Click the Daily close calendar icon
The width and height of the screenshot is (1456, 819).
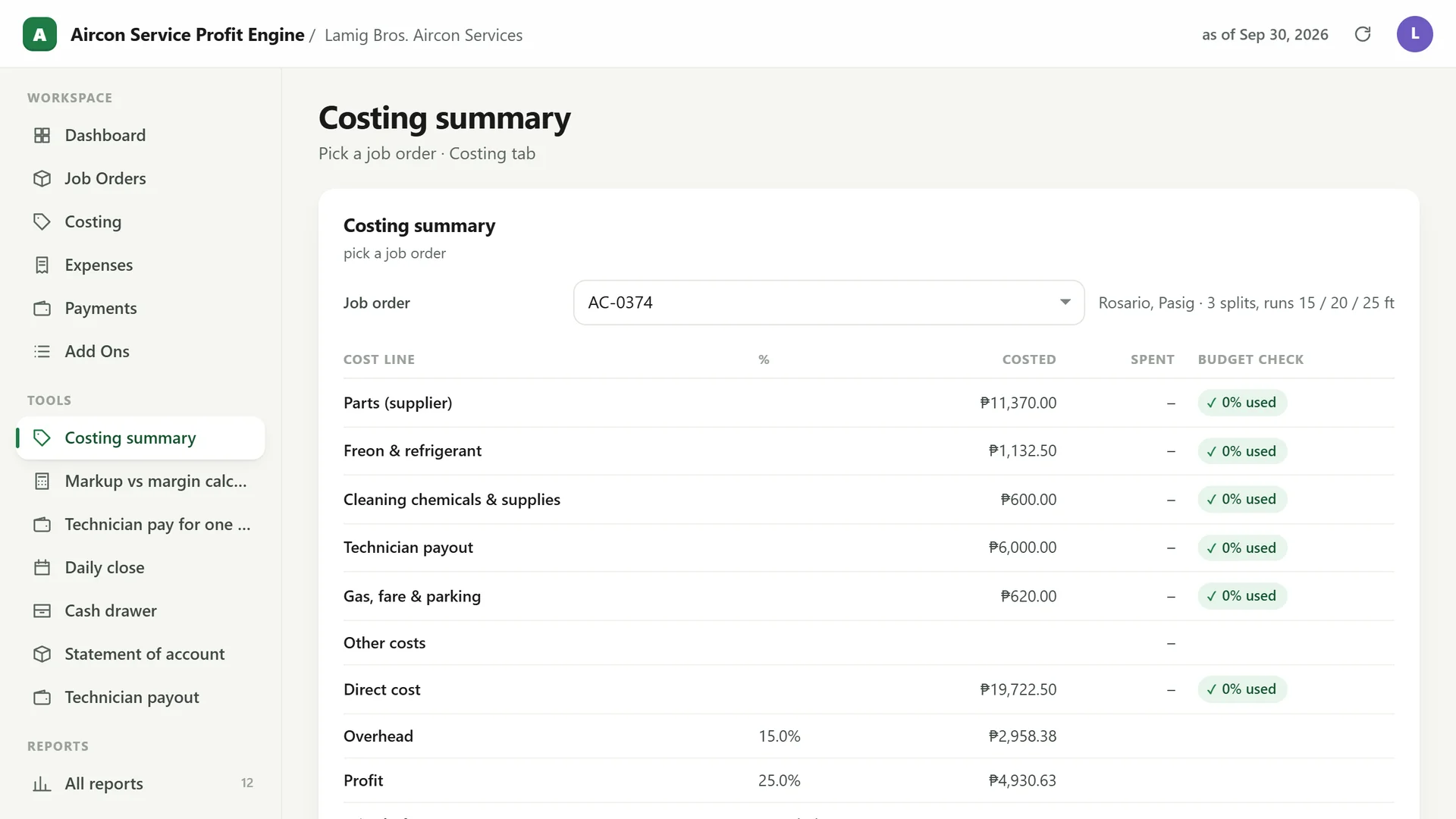pos(42,567)
